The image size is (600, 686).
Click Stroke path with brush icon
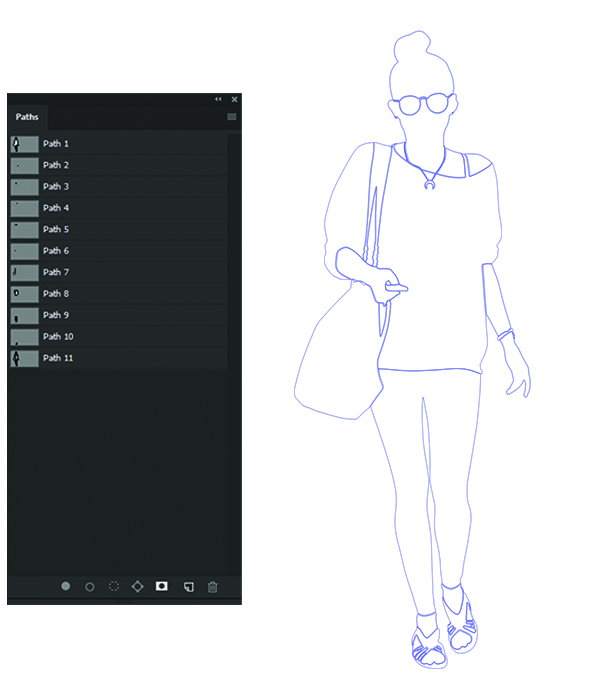[90, 587]
